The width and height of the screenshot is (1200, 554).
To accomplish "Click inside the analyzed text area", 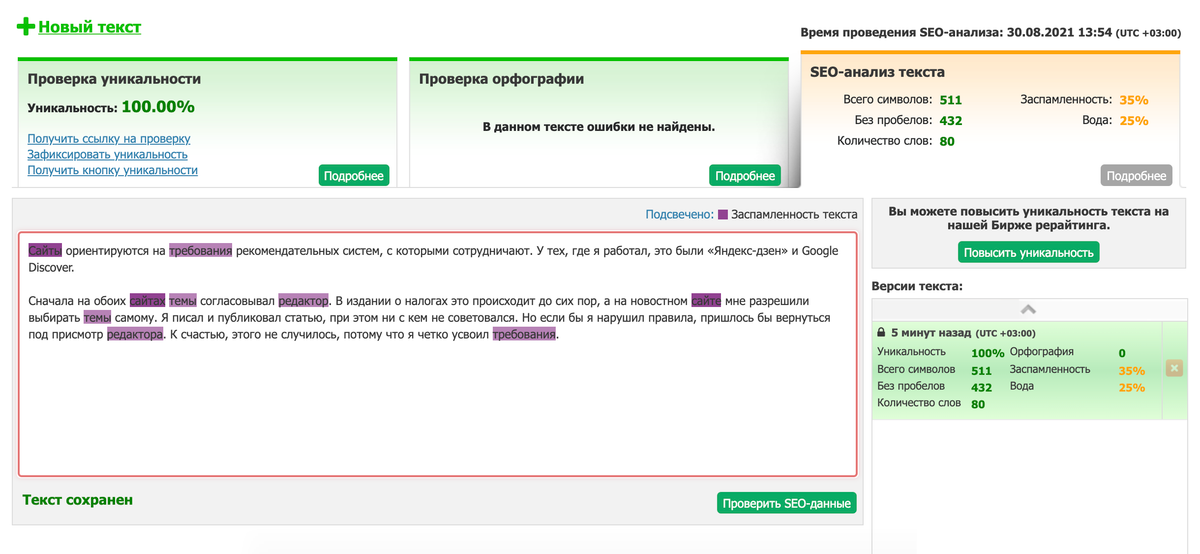I will coord(438,354).
